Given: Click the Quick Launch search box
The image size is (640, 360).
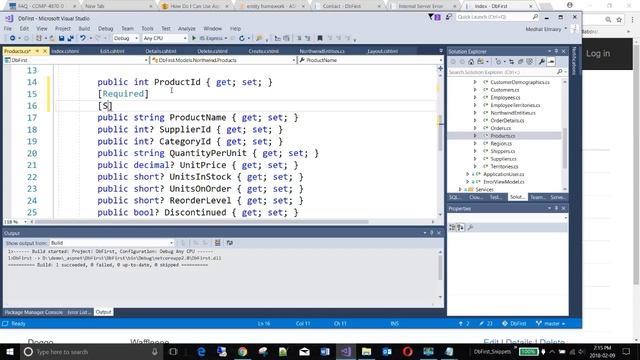Looking at the screenshot, I should coord(498,17).
